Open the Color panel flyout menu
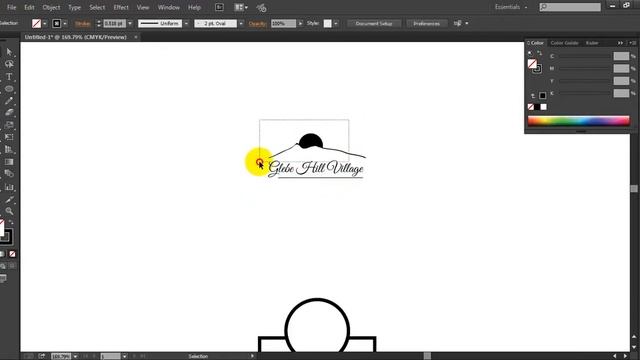640x360 pixels. (633, 43)
